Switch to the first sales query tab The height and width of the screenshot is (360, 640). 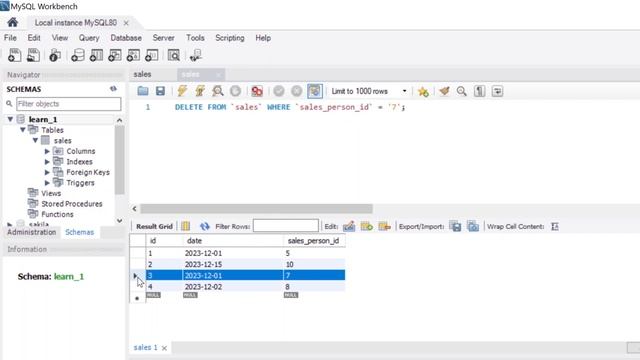click(x=142, y=74)
